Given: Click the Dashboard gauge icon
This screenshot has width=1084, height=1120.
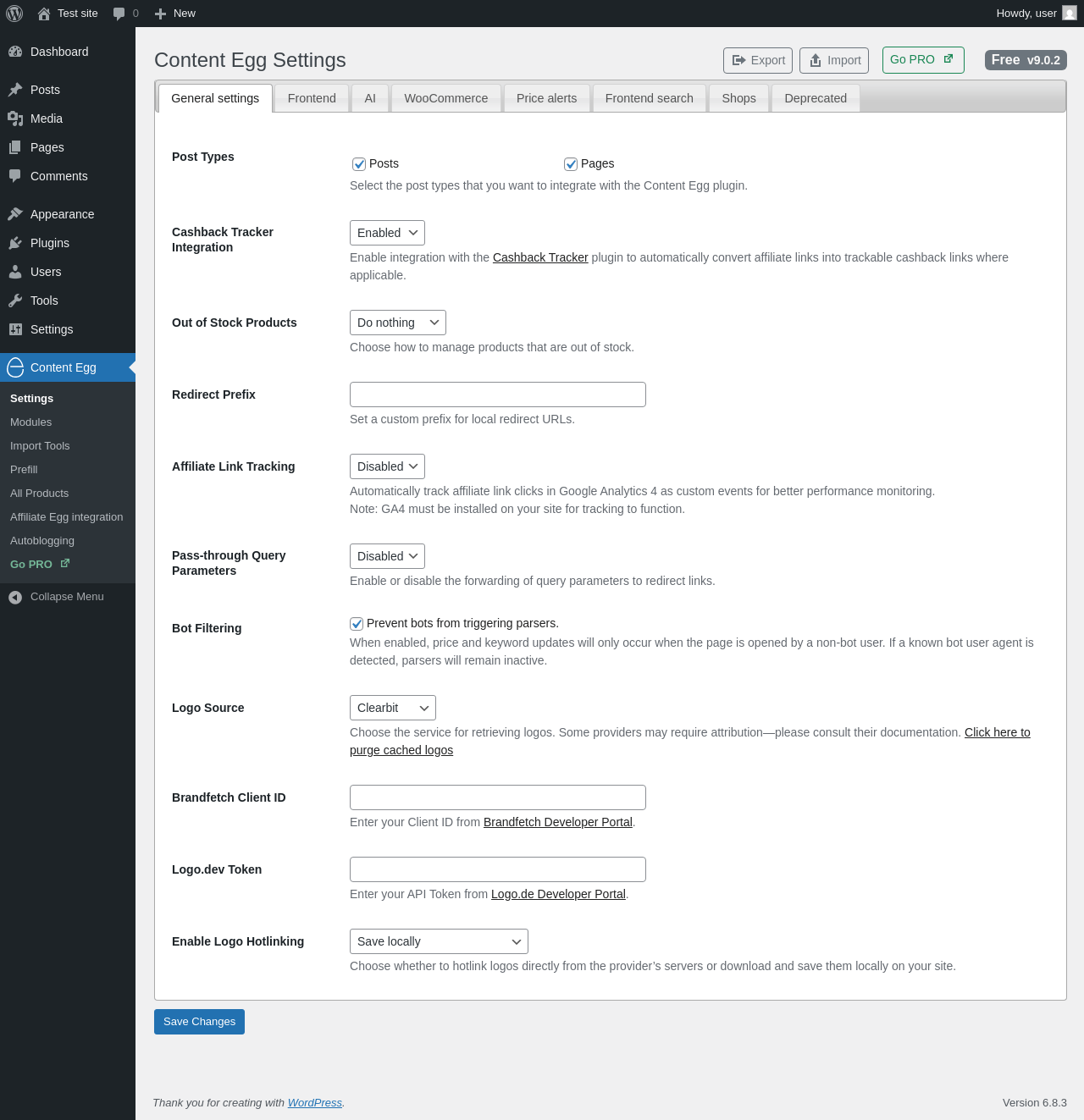Looking at the screenshot, I should click(15, 52).
